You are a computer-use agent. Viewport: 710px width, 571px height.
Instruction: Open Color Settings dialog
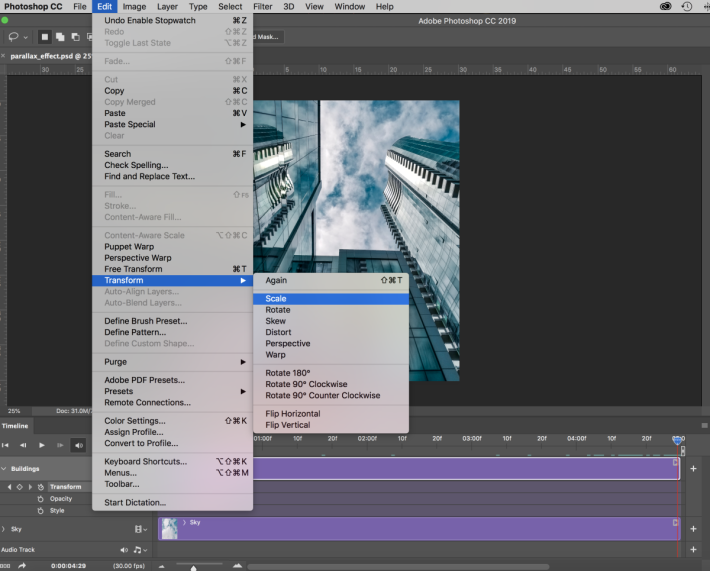[x=173, y=421]
